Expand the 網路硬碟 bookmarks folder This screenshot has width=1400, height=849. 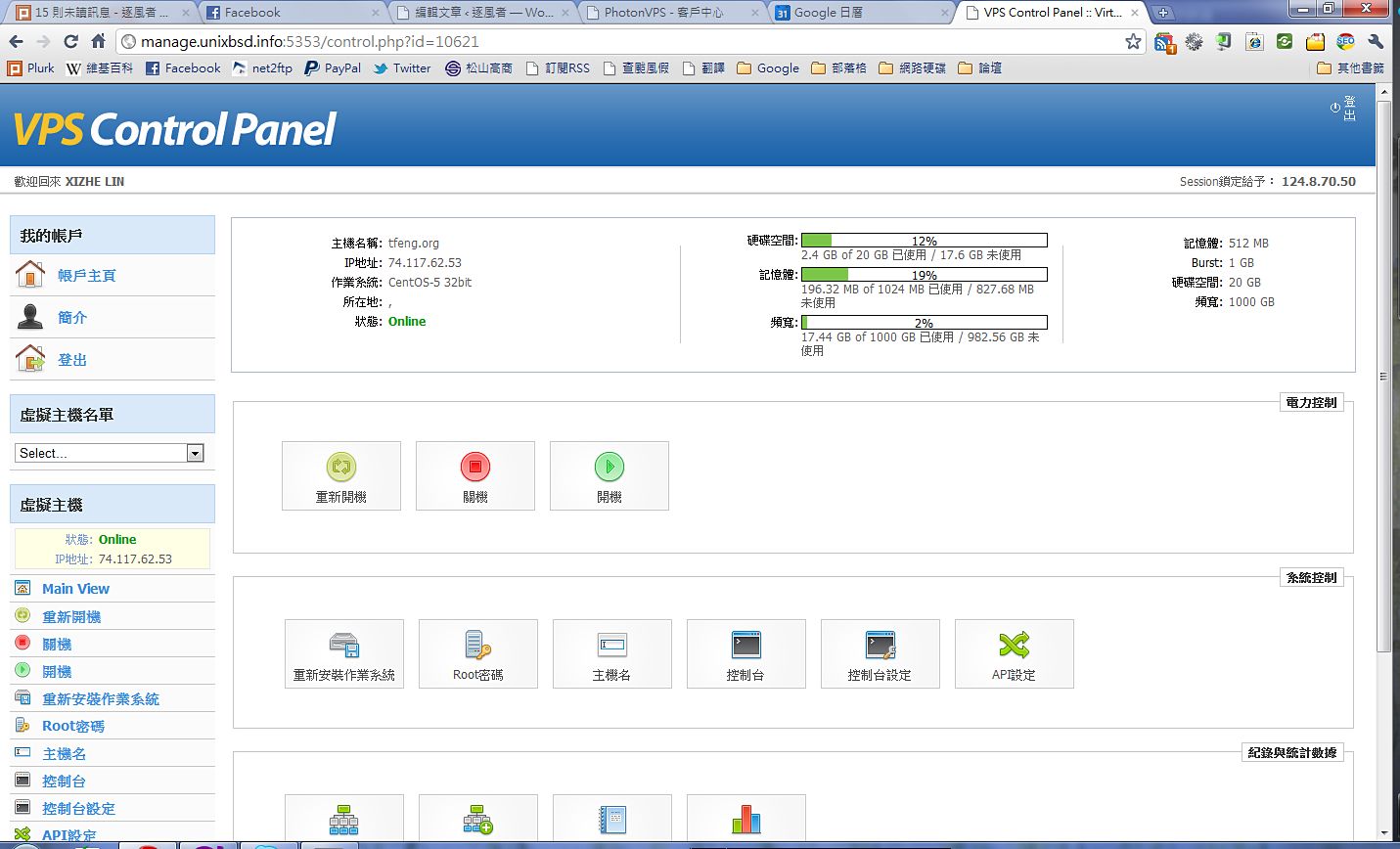(x=913, y=68)
